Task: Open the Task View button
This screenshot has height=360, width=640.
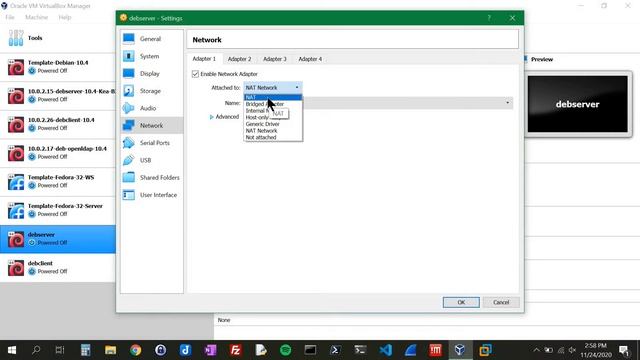Action: tap(60, 350)
